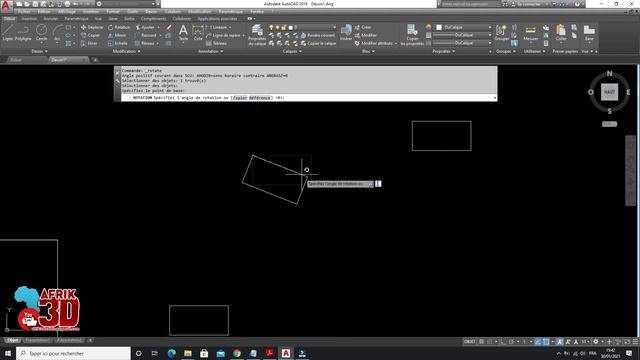Select the Cercle tool
This screenshot has width=640, height=360.
click(x=41, y=32)
